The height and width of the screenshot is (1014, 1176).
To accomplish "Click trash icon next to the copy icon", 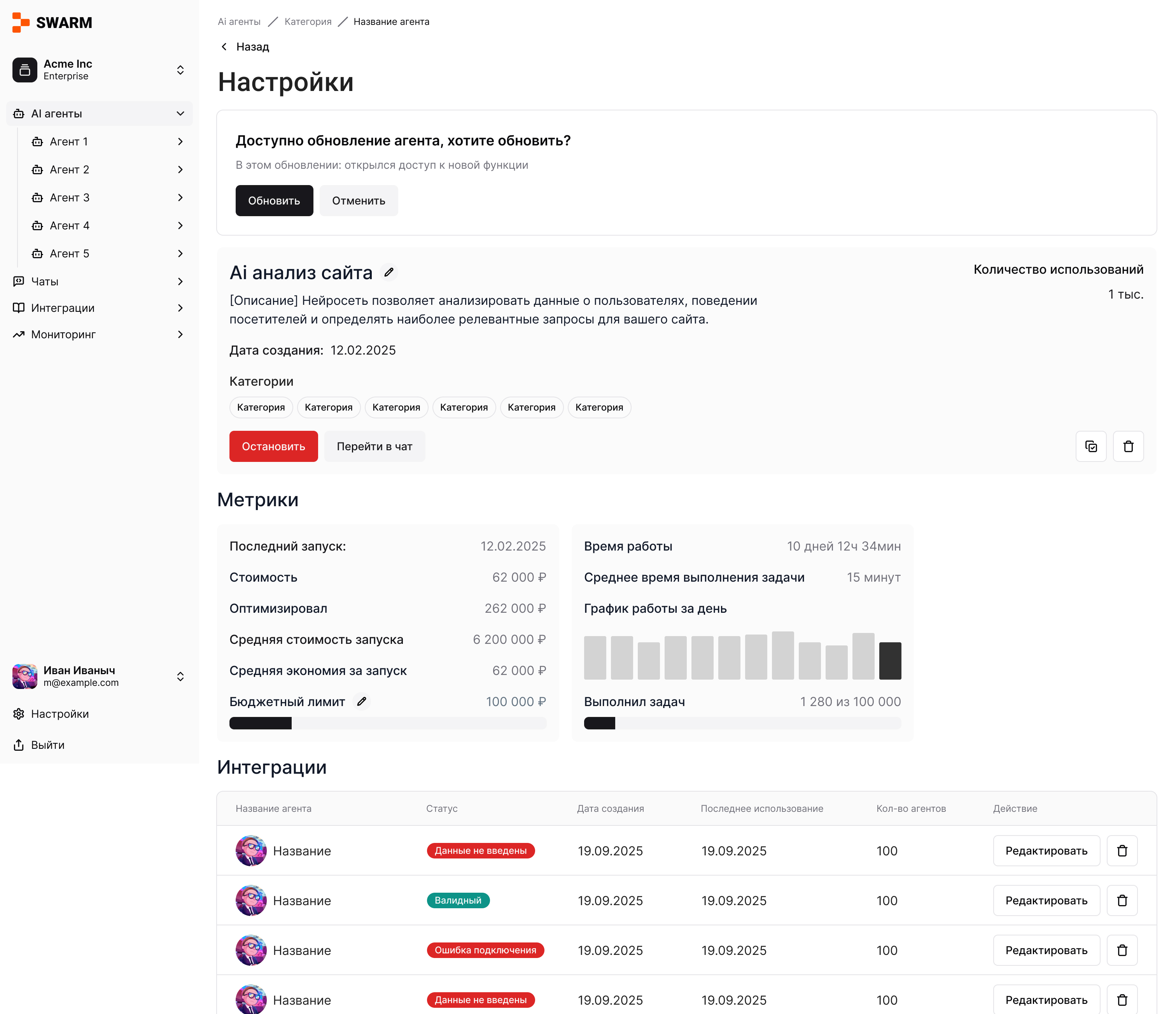I will click(1128, 447).
